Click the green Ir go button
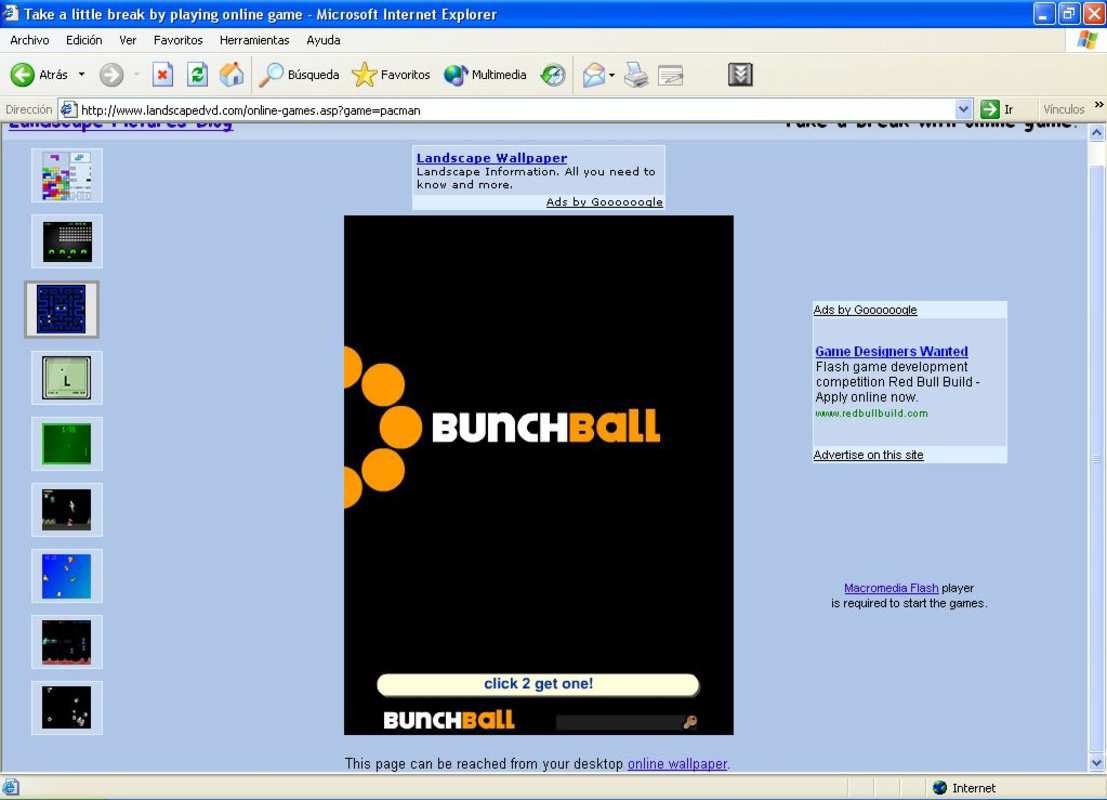This screenshot has height=800, width=1107. [x=998, y=109]
